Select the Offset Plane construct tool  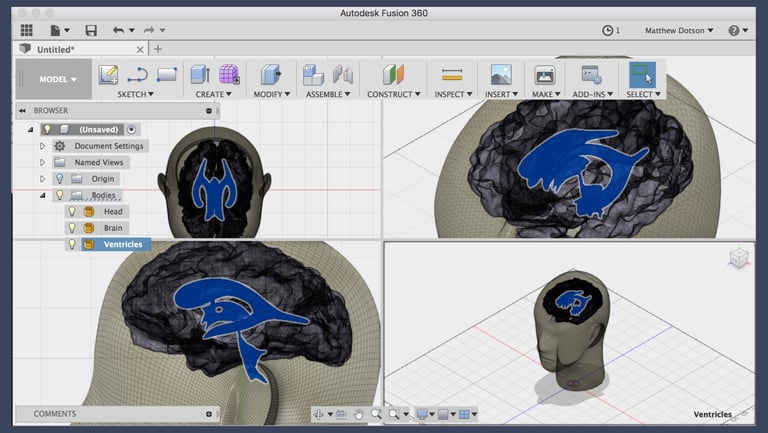click(x=393, y=74)
